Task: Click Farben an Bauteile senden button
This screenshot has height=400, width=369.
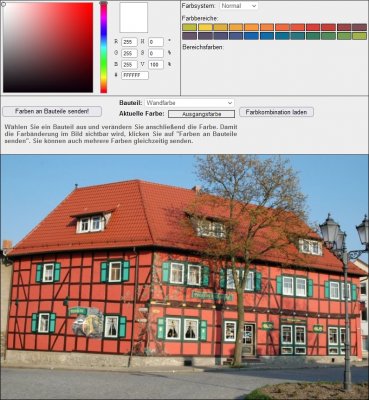Action: [52, 111]
